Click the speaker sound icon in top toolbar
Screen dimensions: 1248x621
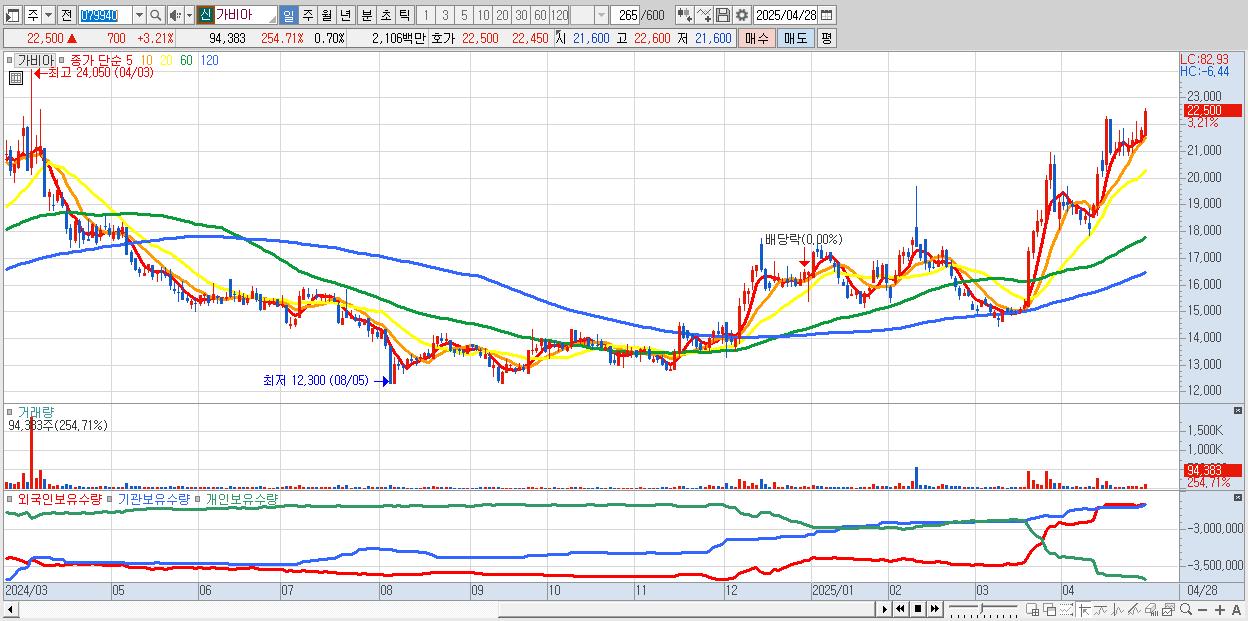[x=174, y=15]
